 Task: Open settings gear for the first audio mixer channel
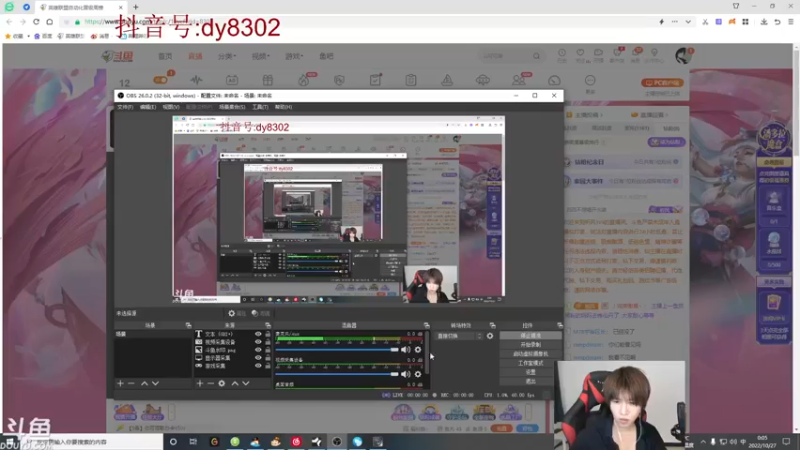(x=418, y=349)
